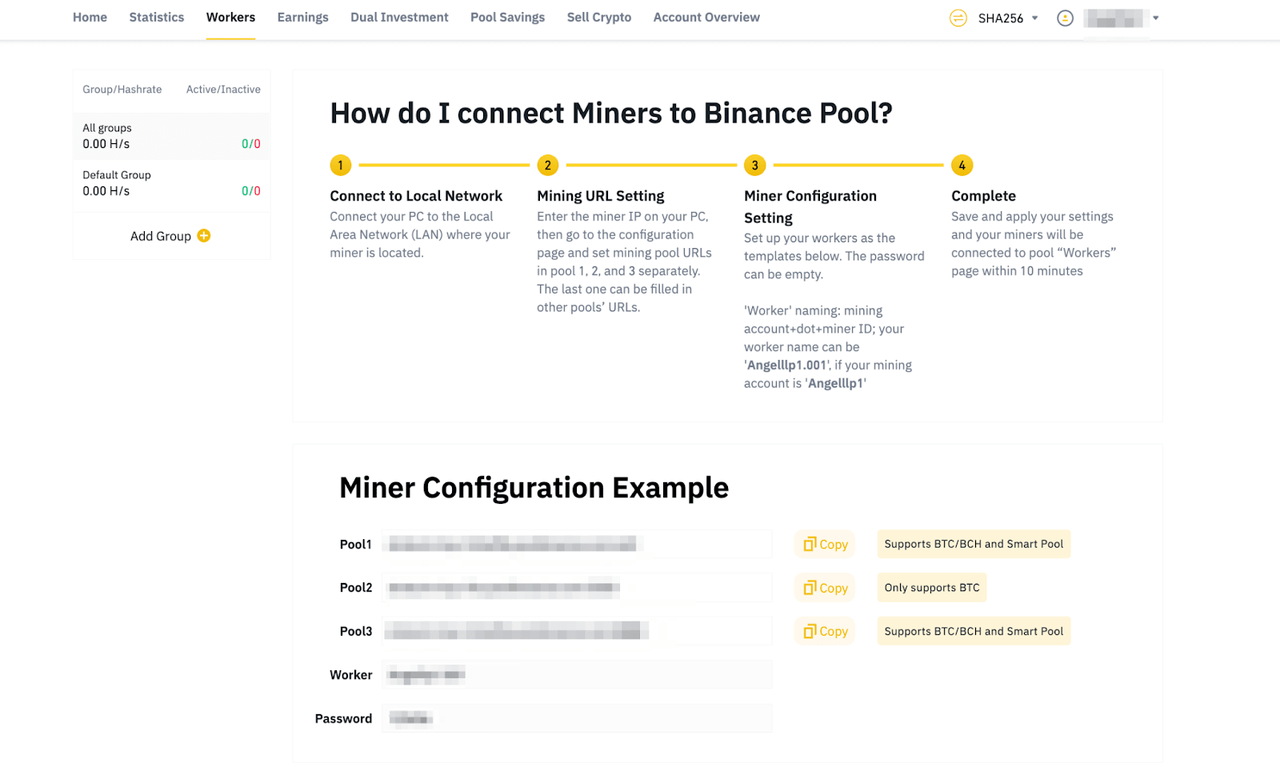Click the Password field
The image size is (1280, 767).
click(577, 719)
